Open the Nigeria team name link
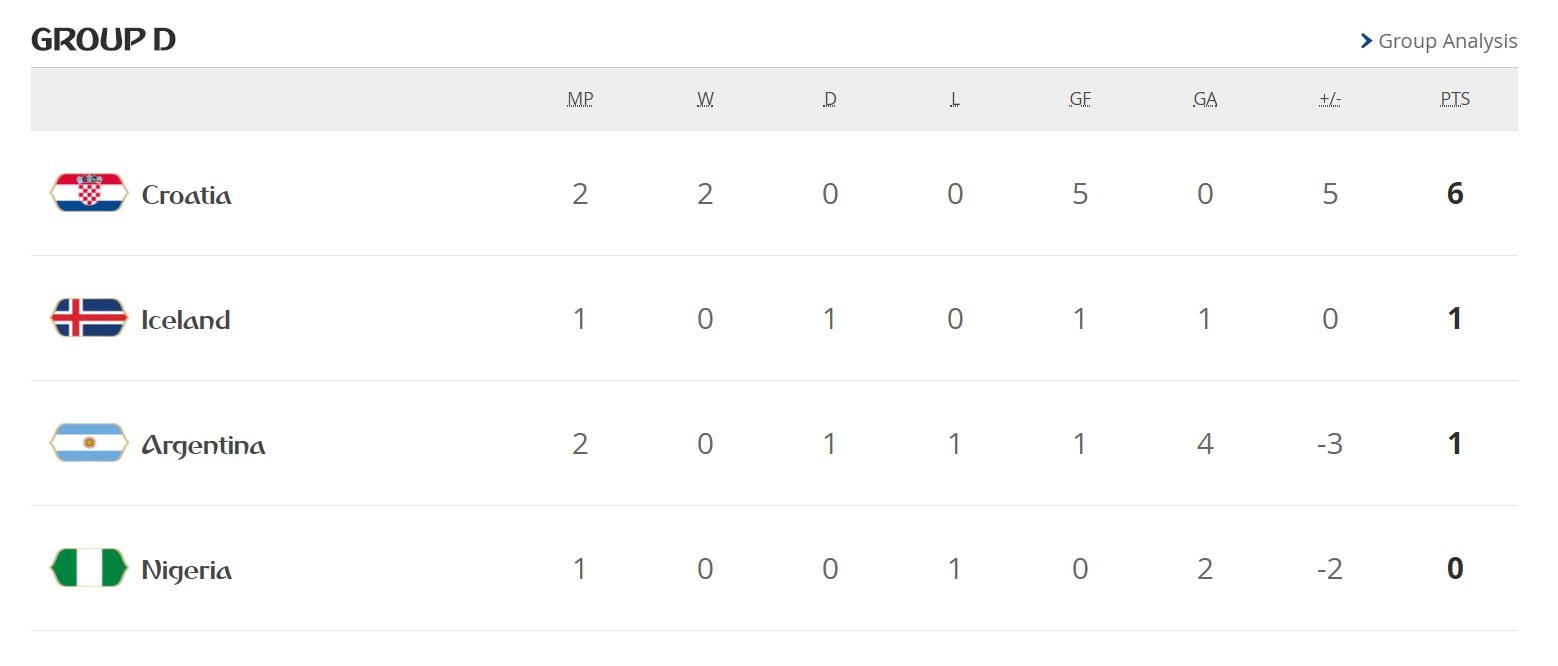1558x666 pixels. [x=187, y=570]
